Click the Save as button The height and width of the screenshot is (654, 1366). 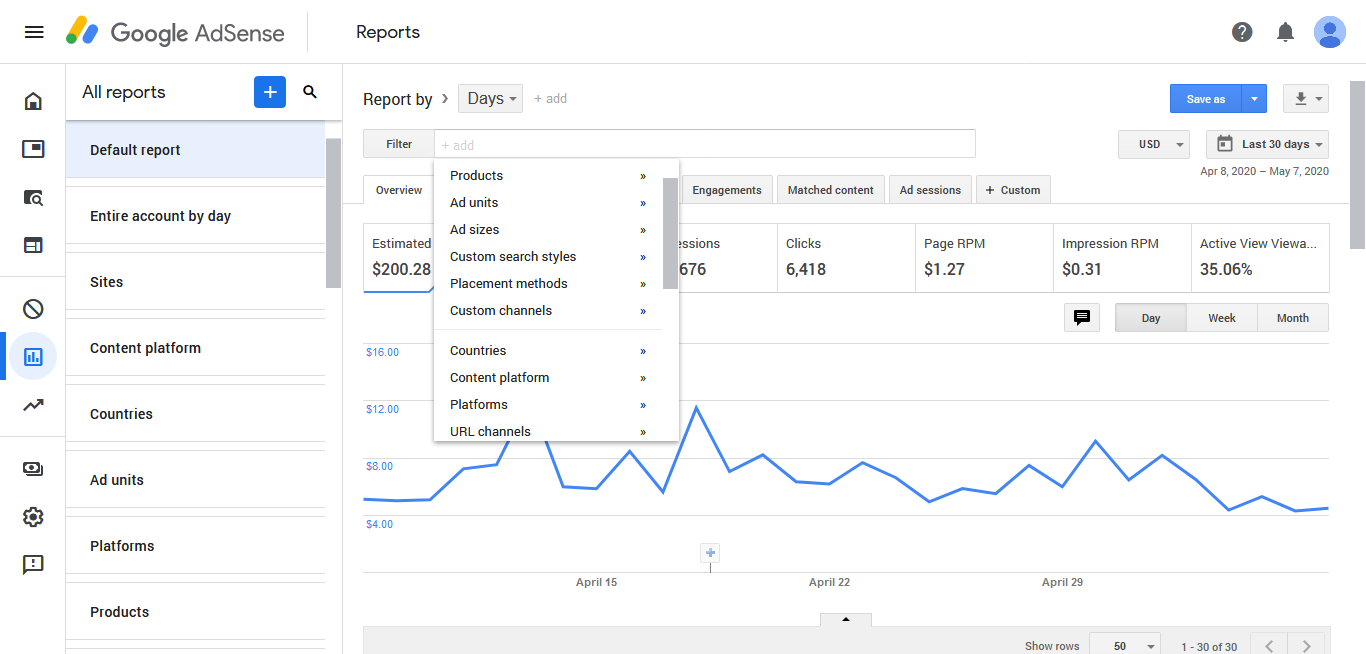(1205, 99)
